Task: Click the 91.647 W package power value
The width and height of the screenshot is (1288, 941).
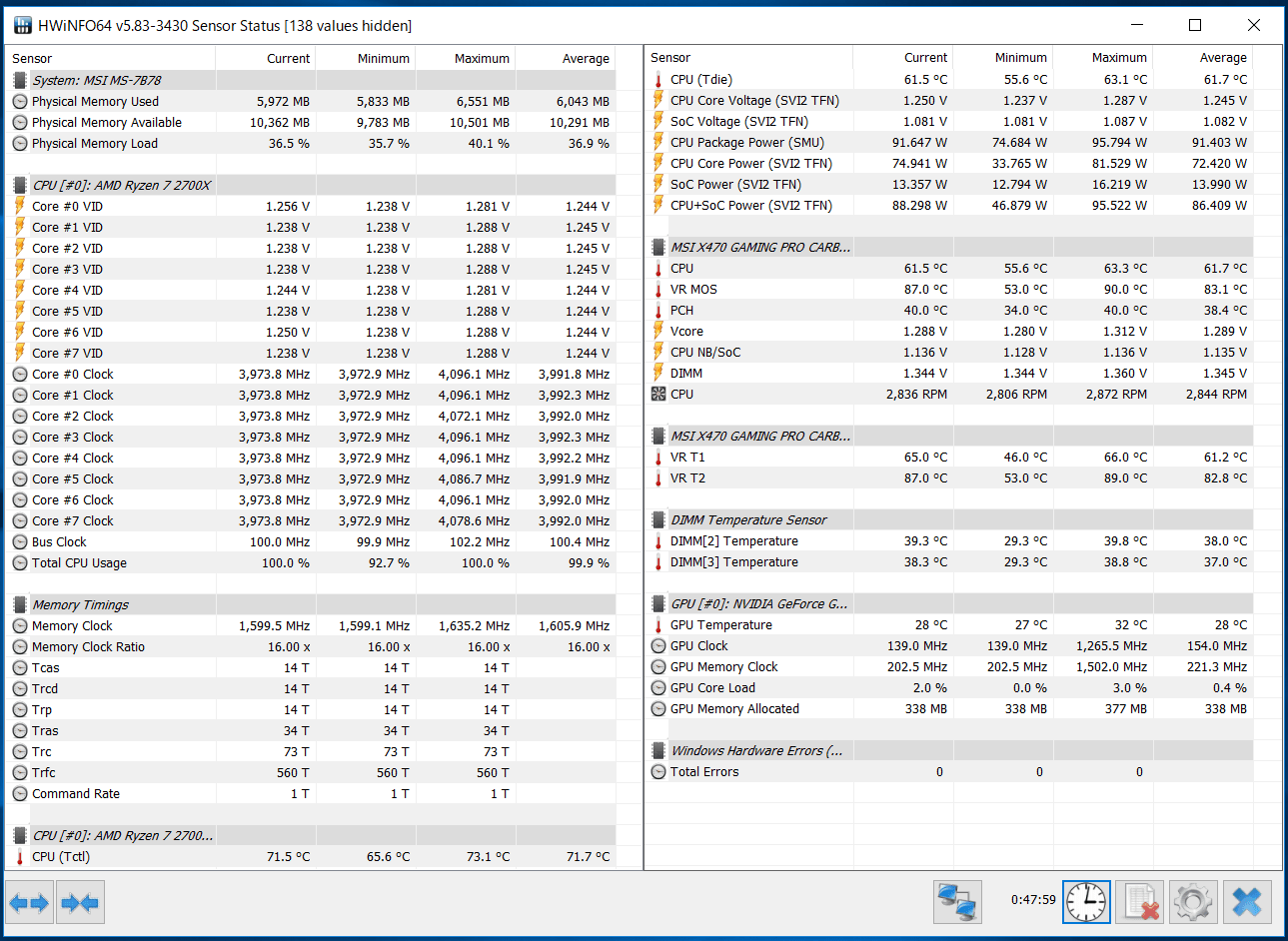Action: pos(919,143)
